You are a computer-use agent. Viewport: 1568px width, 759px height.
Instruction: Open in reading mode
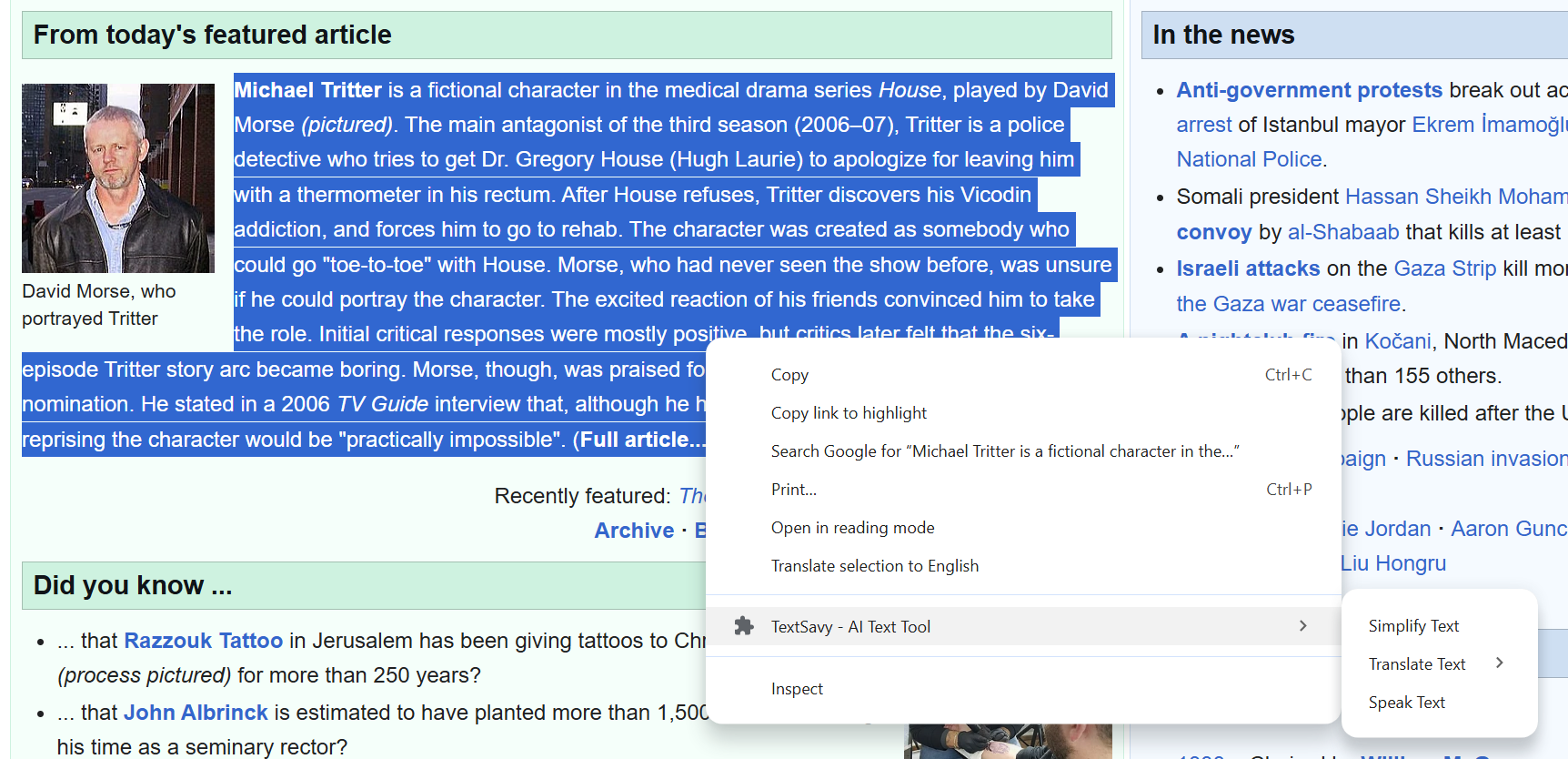click(x=1023, y=528)
